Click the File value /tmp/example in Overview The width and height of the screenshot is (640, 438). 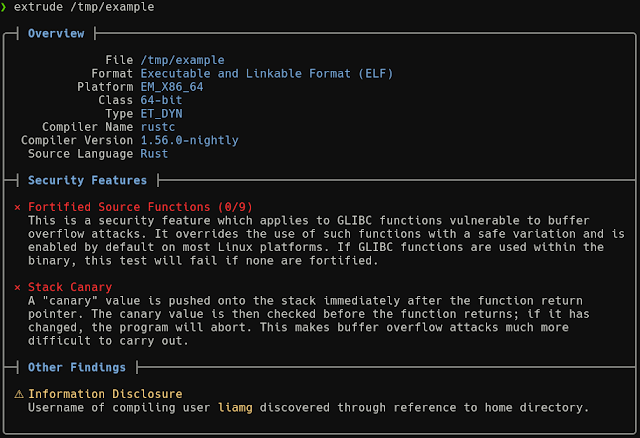click(x=182, y=60)
